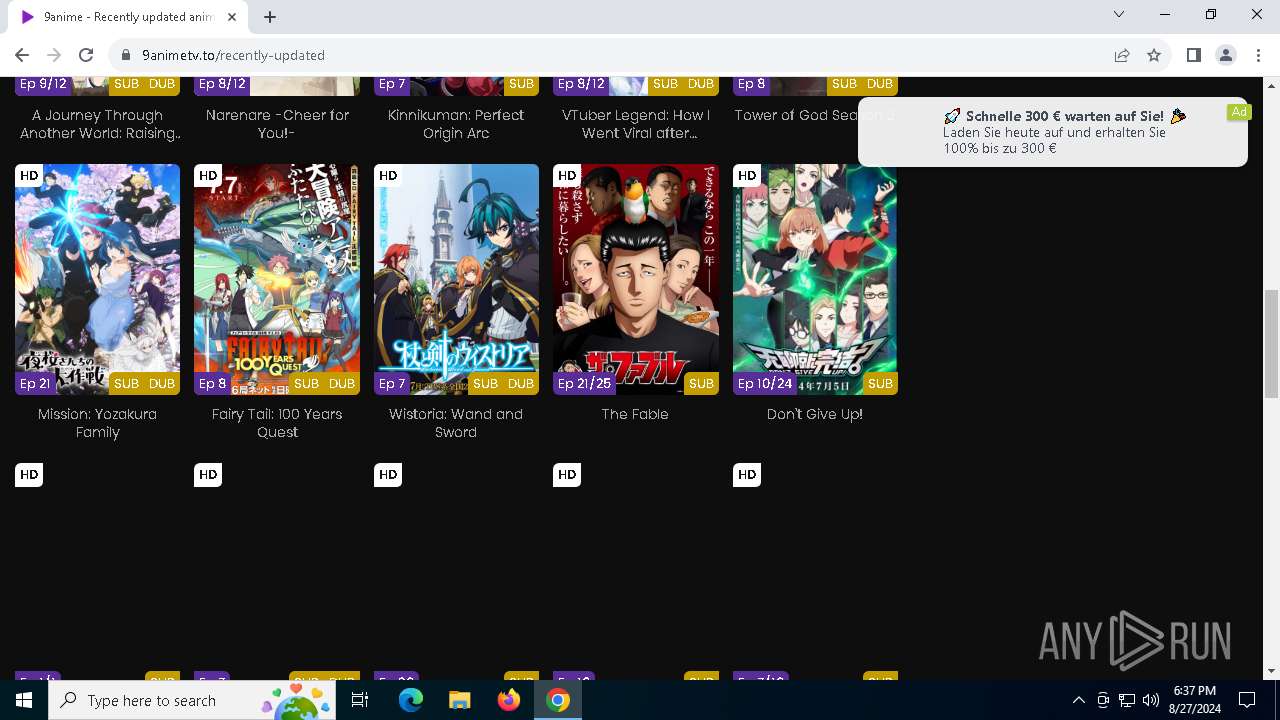Open the notification center
This screenshot has width=1280, height=720.
pos(1247,700)
